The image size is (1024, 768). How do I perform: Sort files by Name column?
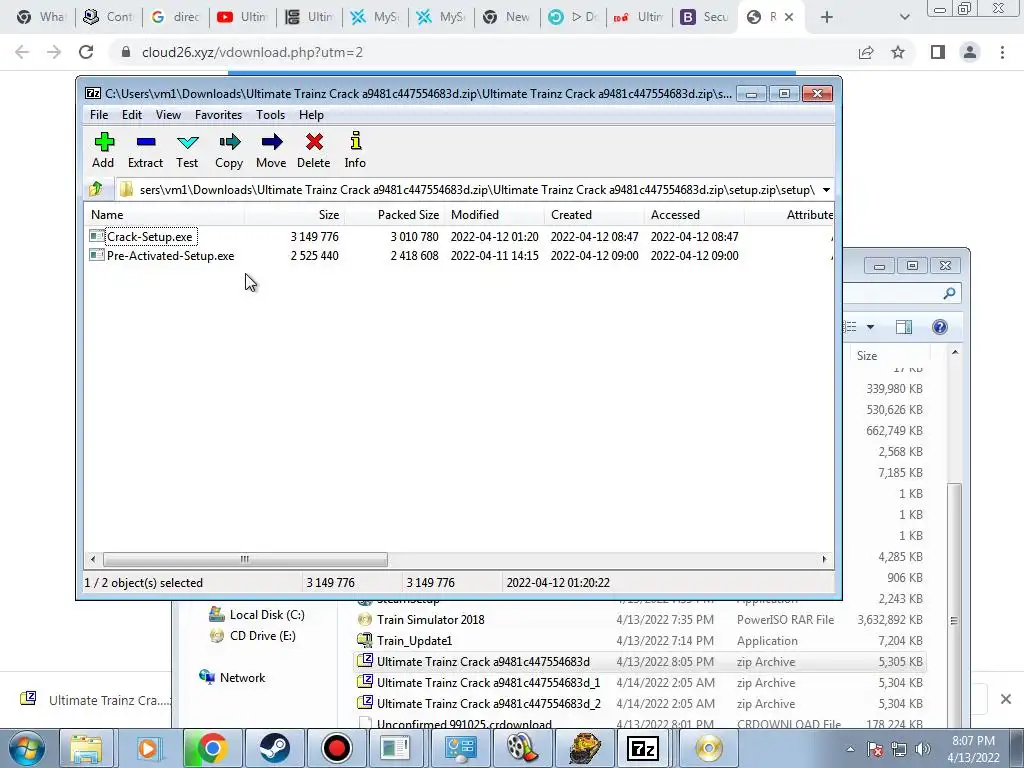[165, 215]
